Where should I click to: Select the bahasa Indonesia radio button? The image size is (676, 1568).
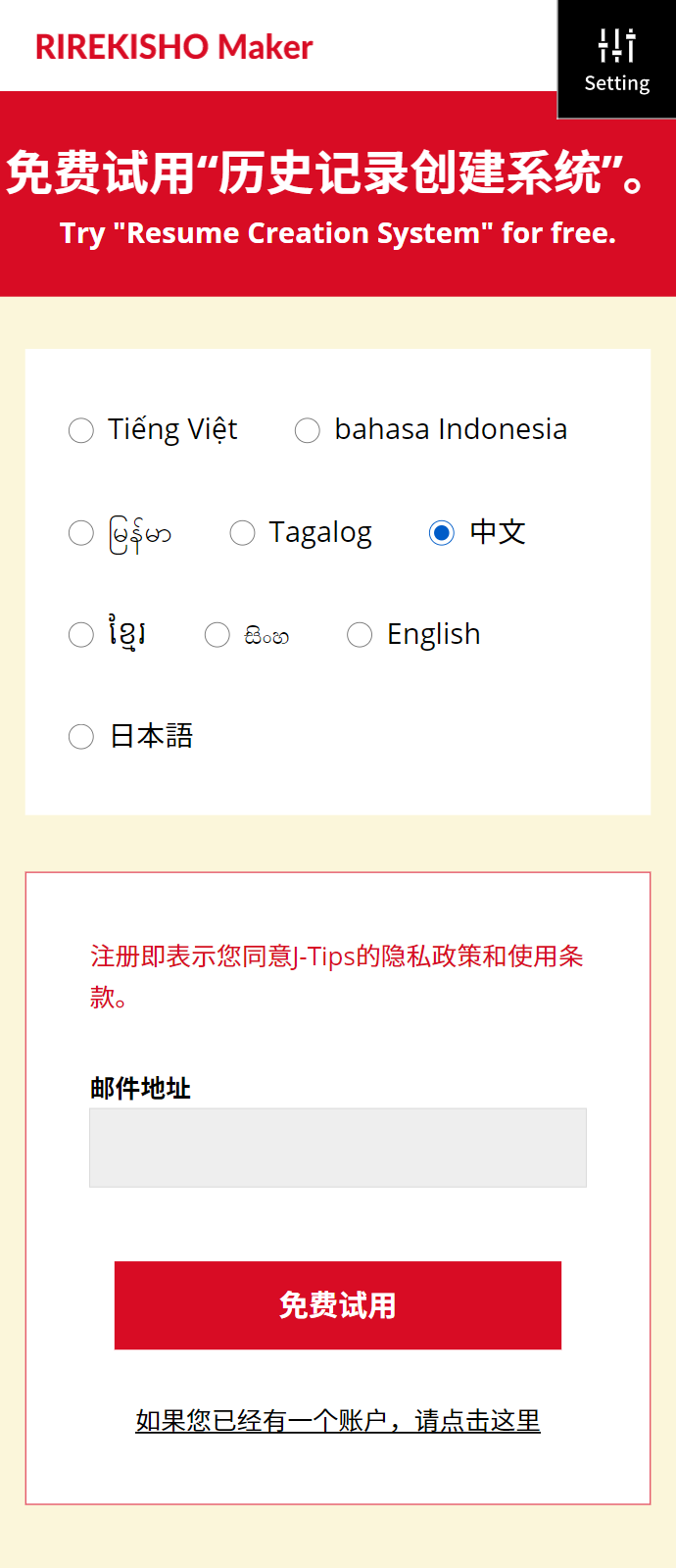click(308, 430)
